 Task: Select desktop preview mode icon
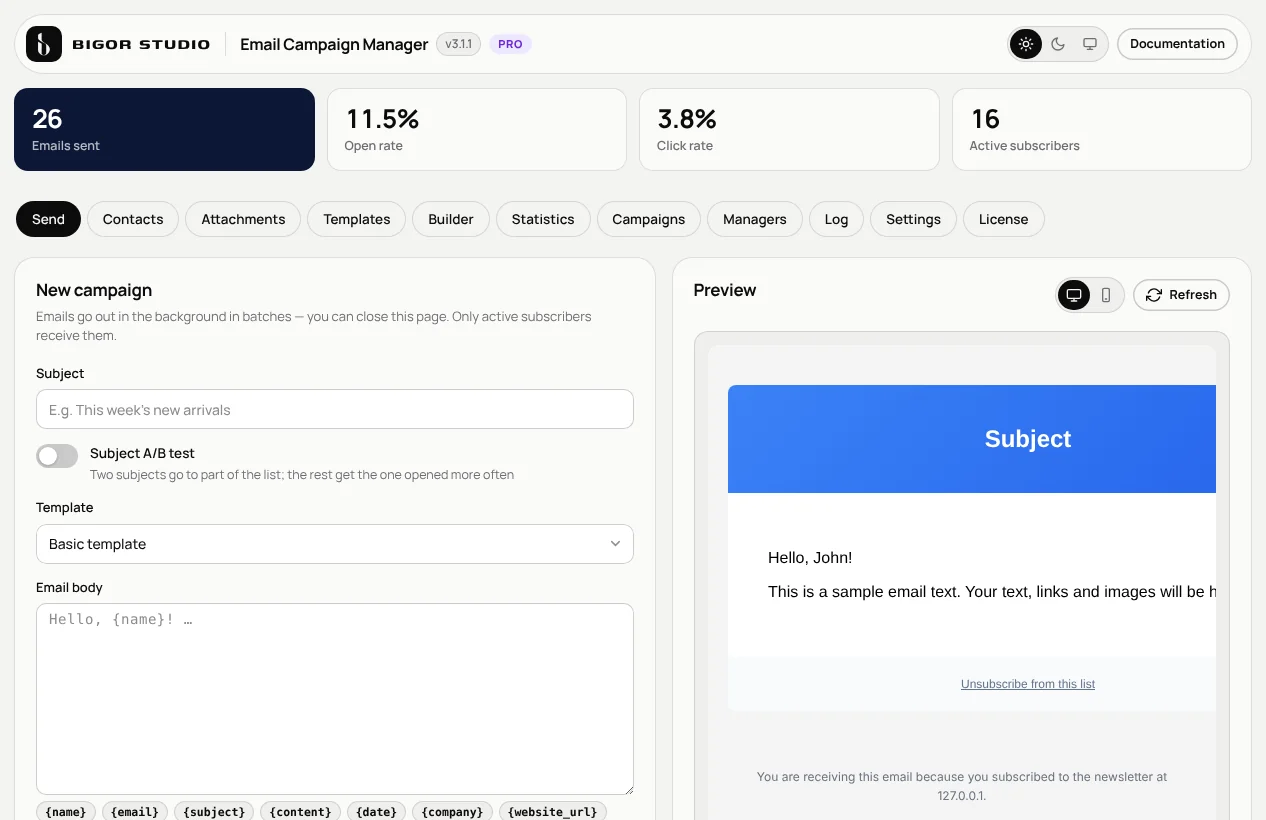click(x=1074, y=295)
